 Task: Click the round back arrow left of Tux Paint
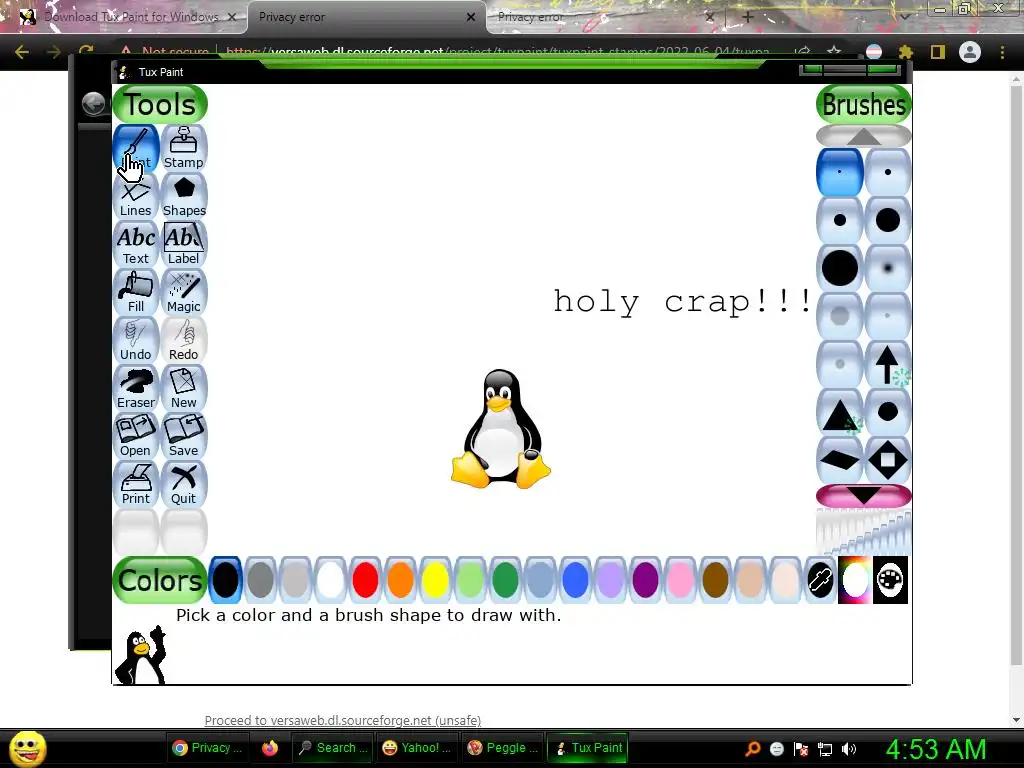click(93, 103)
